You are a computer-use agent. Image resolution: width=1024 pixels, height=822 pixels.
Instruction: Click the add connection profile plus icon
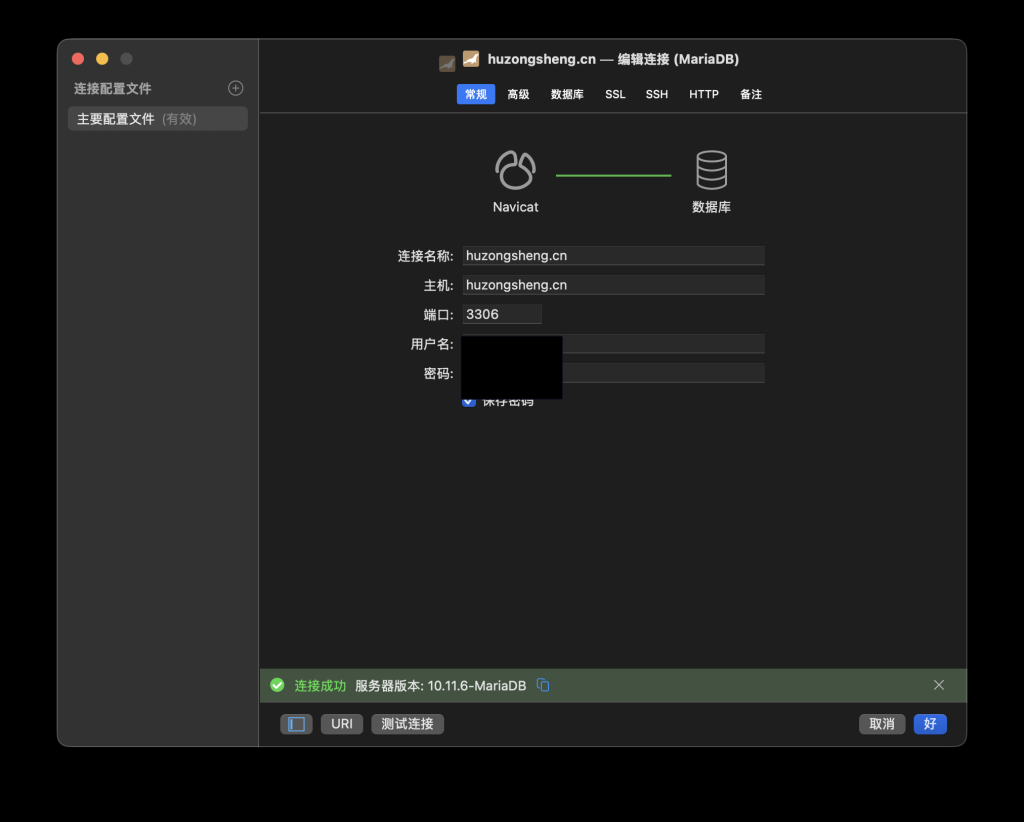tap(236, 88)
